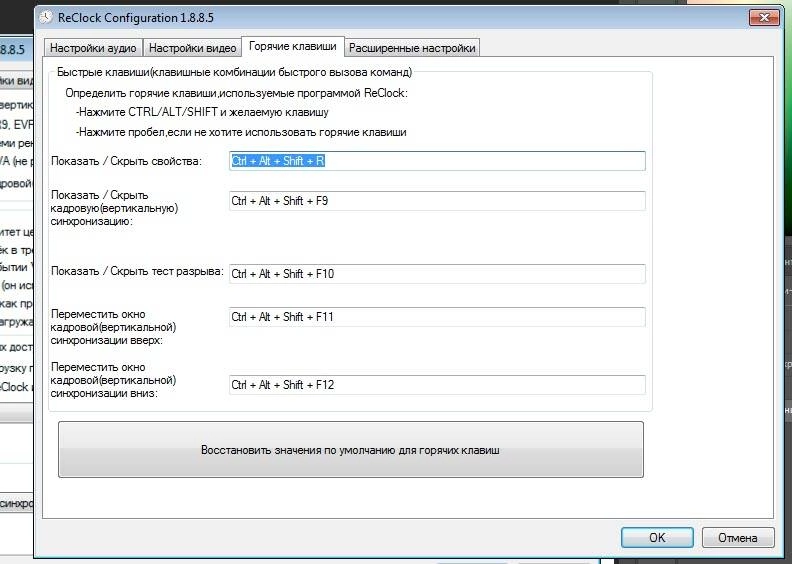
Task: Click the ReClock Configuration 1.8.8.5 title text
Action: point(136,18)
